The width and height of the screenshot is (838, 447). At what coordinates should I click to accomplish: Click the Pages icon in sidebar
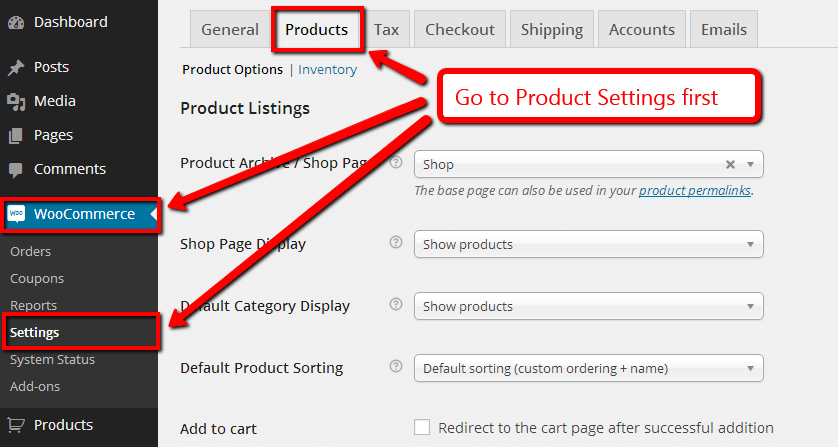point(16,136)
